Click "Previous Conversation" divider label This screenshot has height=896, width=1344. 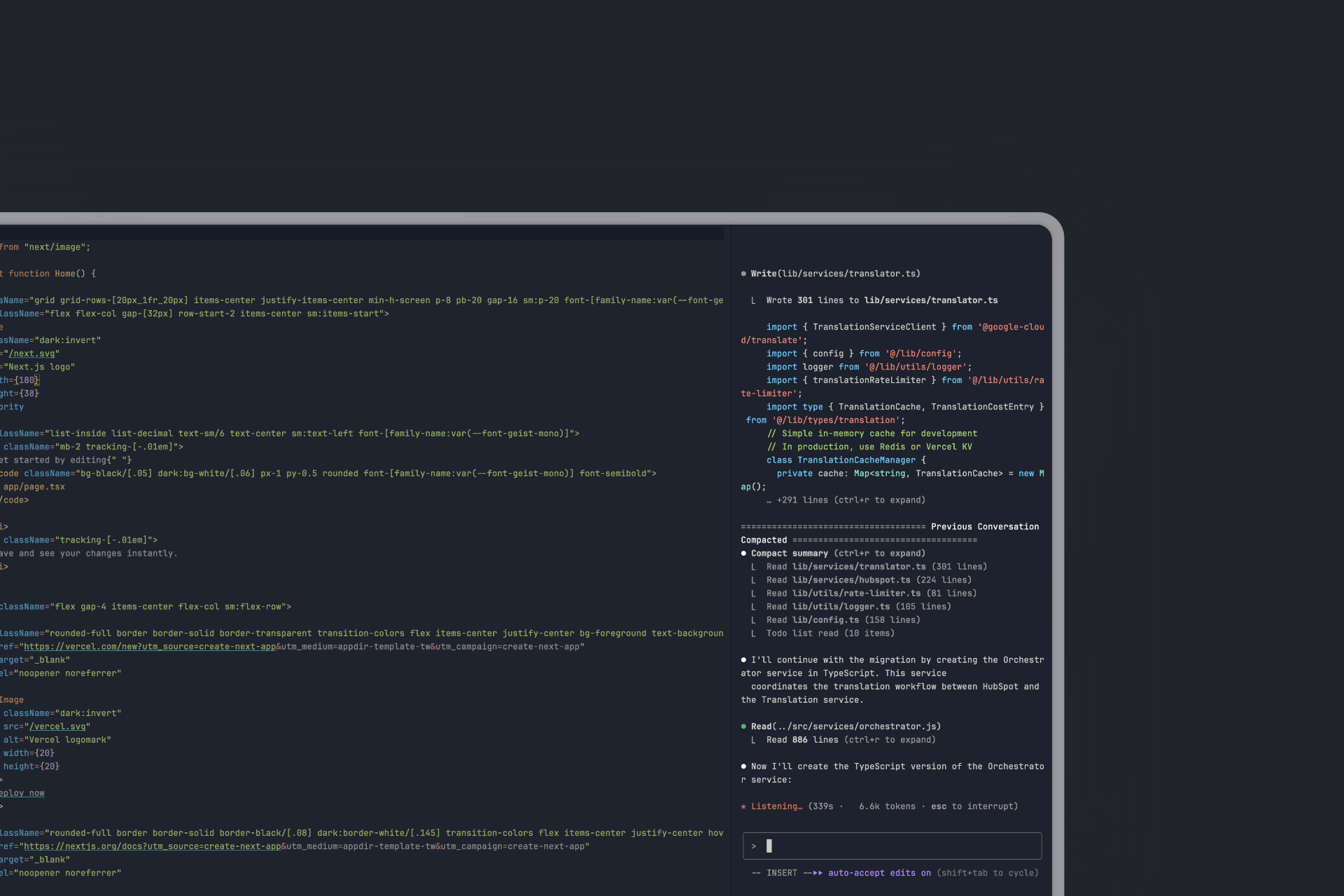(x=985, y=526)
